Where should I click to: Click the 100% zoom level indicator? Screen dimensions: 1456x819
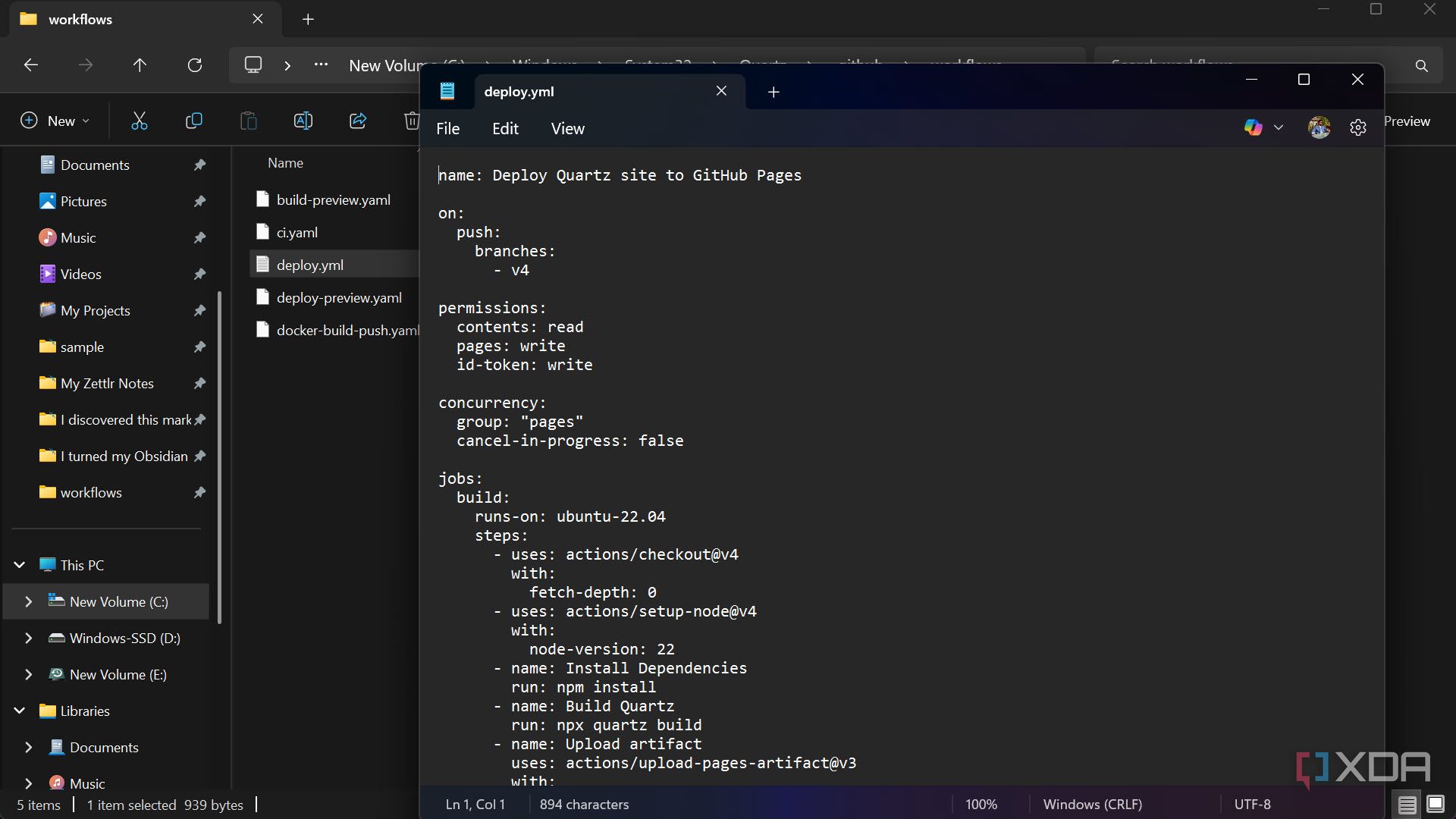click(x=981, y=804)
